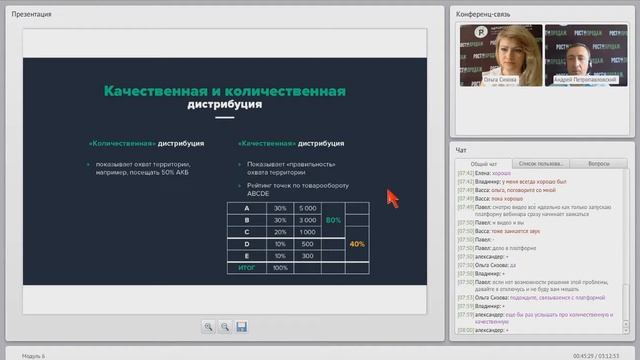Click Васса's message тоже заикается звук
This screenshot has width=640, height=360.
point(516,231)
